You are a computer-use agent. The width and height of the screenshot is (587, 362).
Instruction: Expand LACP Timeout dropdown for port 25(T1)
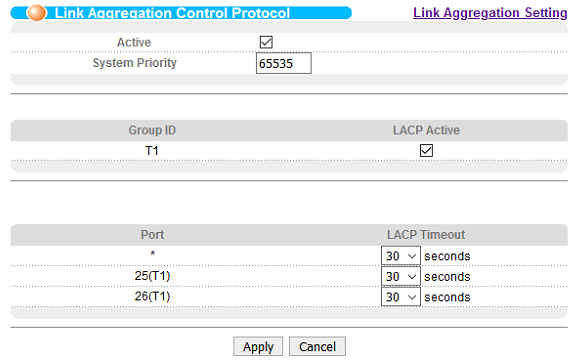tap(401, 277)
